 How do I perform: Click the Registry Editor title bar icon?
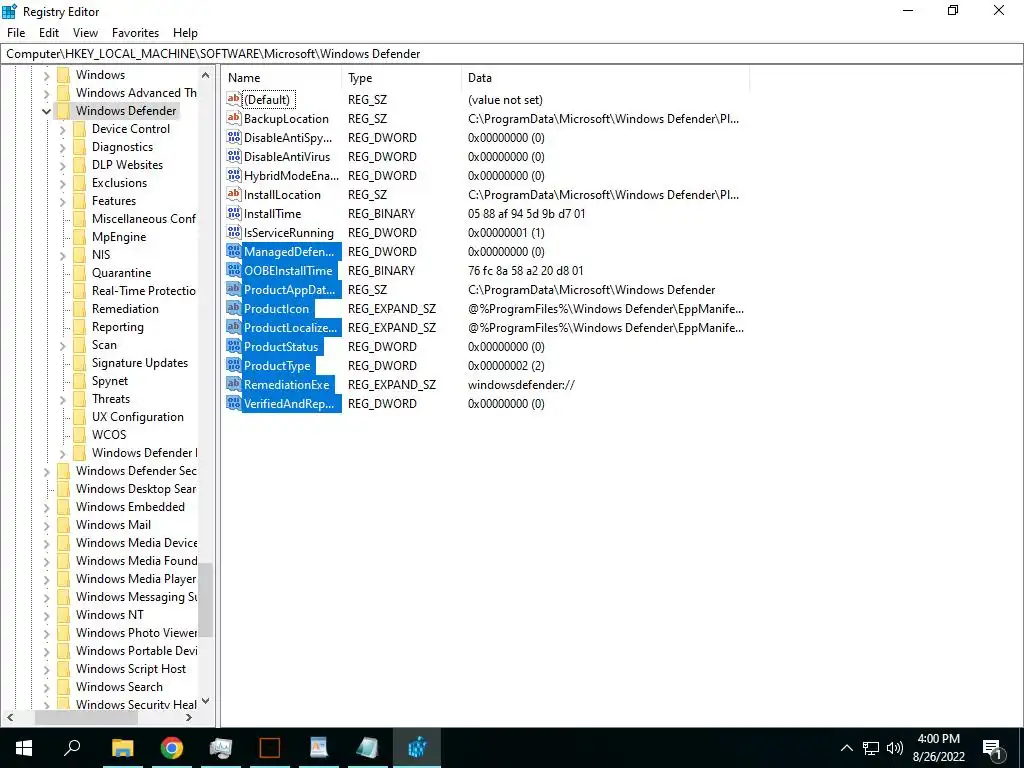9,11
